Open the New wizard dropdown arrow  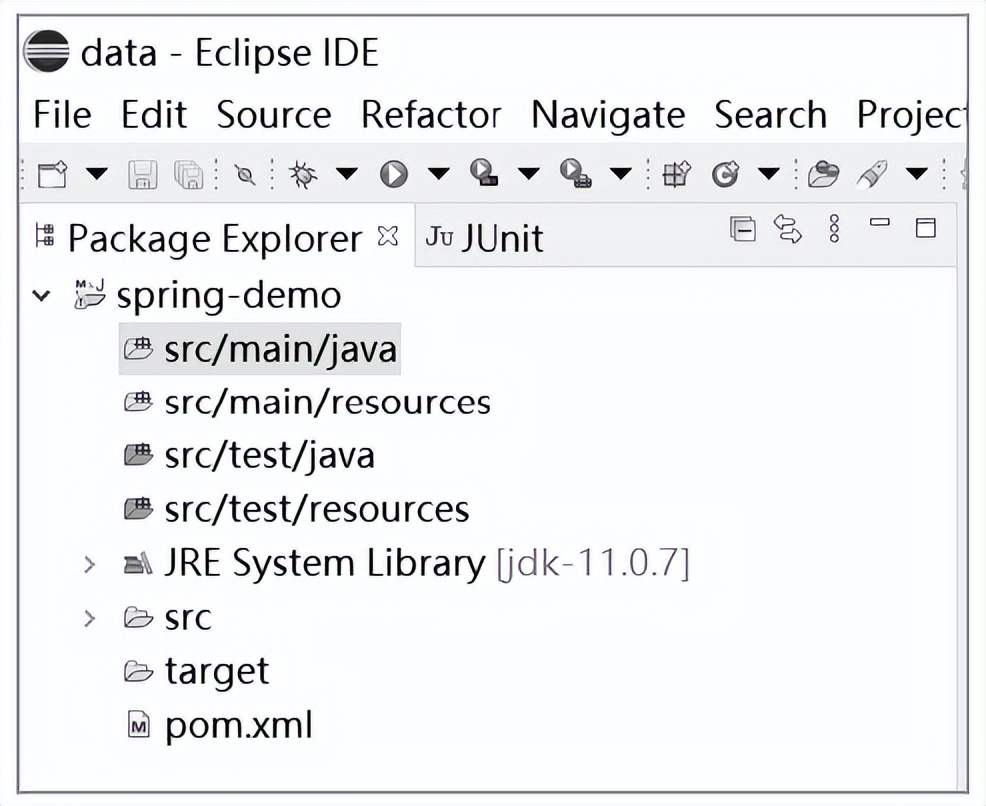pyautogui.click(x=96, y=174)
